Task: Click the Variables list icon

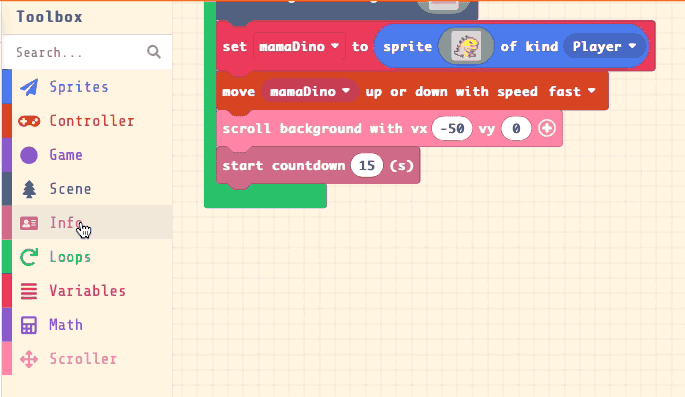Action: pyautogui.click(x=29, y=291)
